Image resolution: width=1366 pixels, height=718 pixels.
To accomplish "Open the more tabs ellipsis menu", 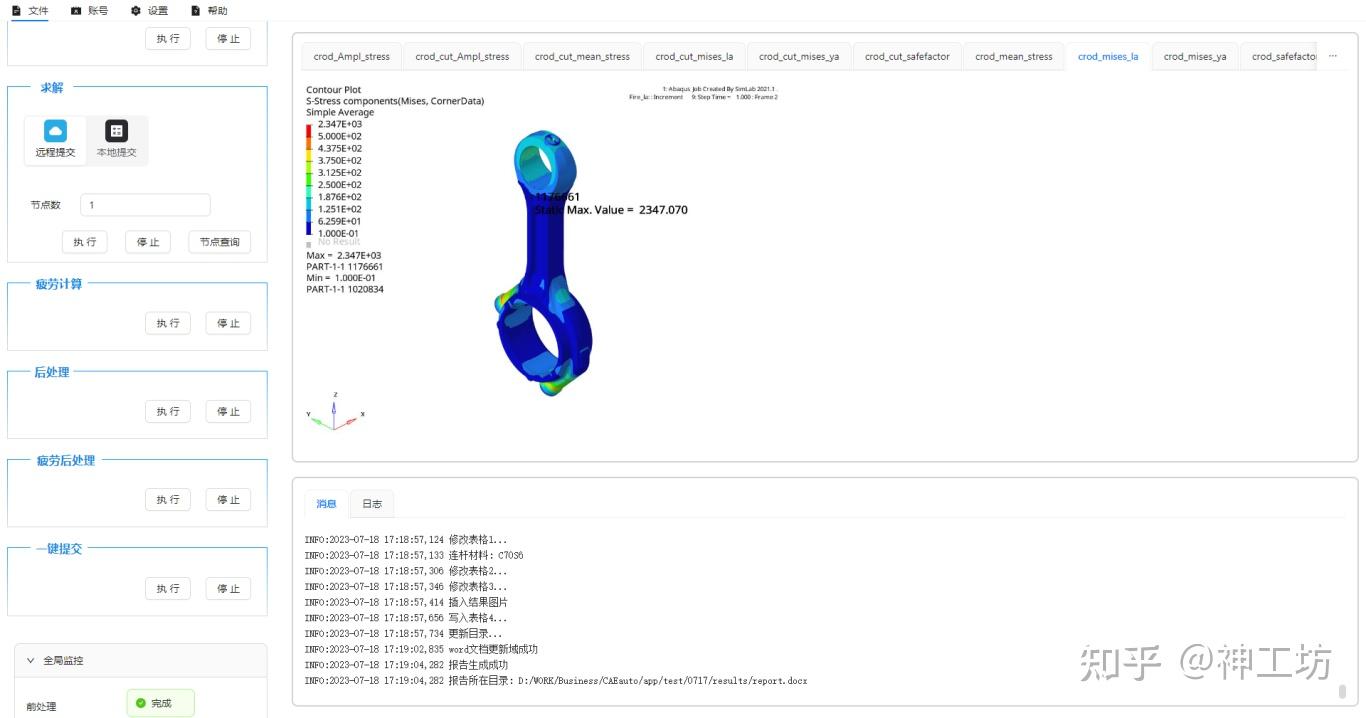I will pos(1333,56).
